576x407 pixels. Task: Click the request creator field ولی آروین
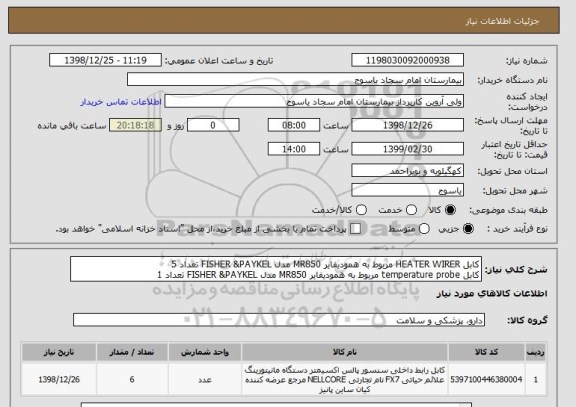pos(314,101)
